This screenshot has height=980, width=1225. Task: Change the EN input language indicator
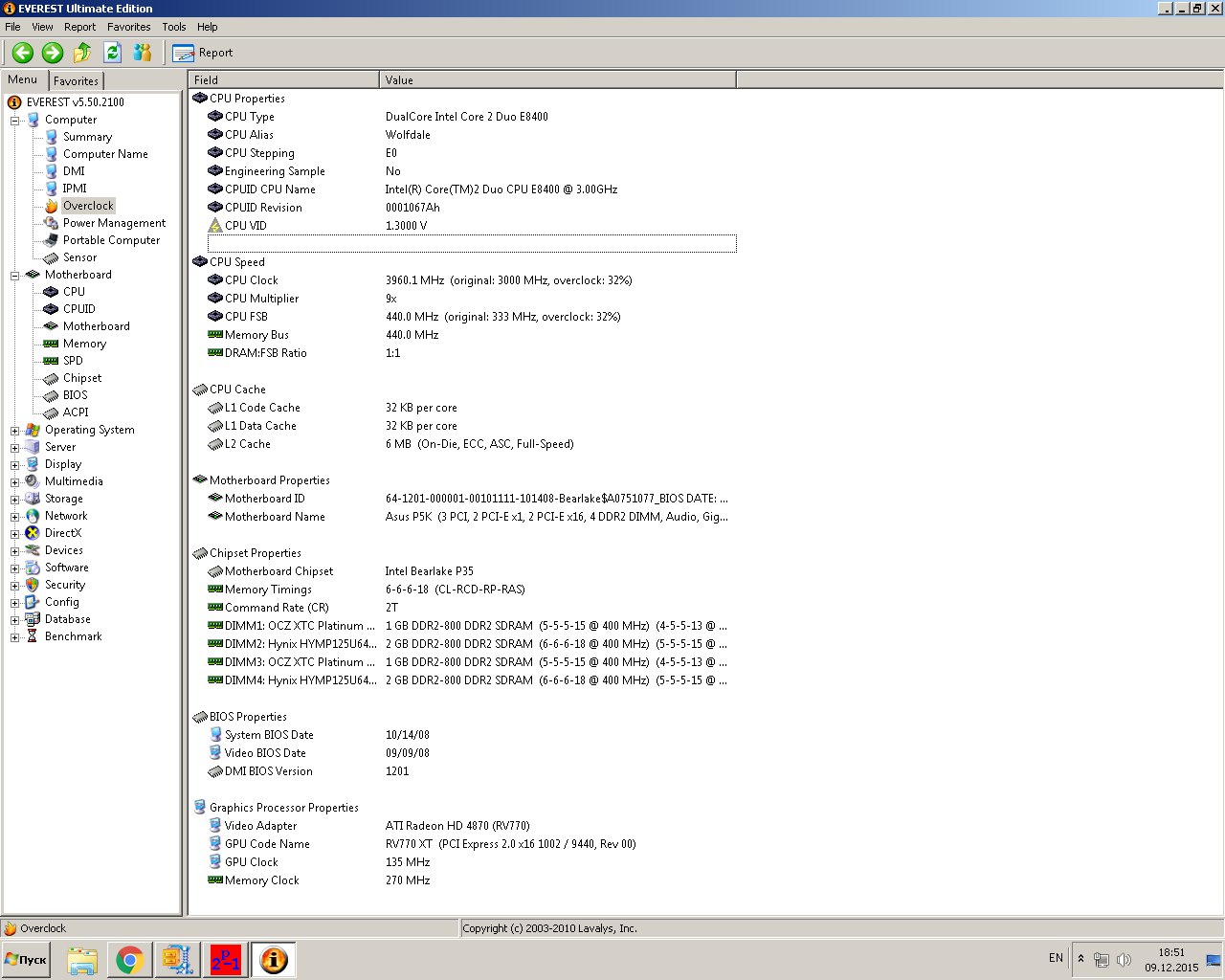pyautogui.click(x=1056, y=958)
